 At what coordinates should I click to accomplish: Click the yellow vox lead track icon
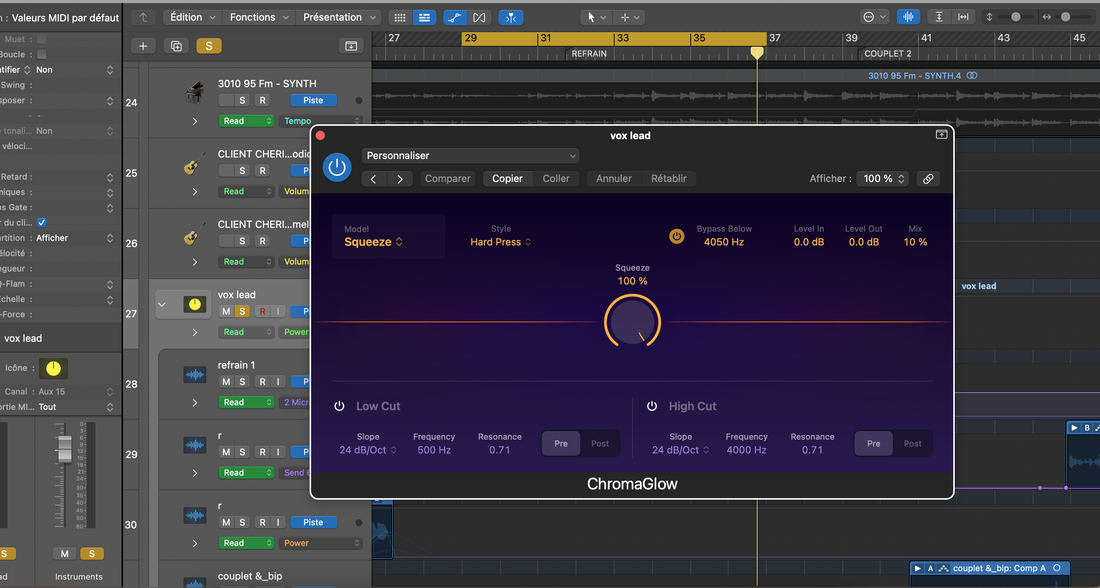tap(196, 304)
